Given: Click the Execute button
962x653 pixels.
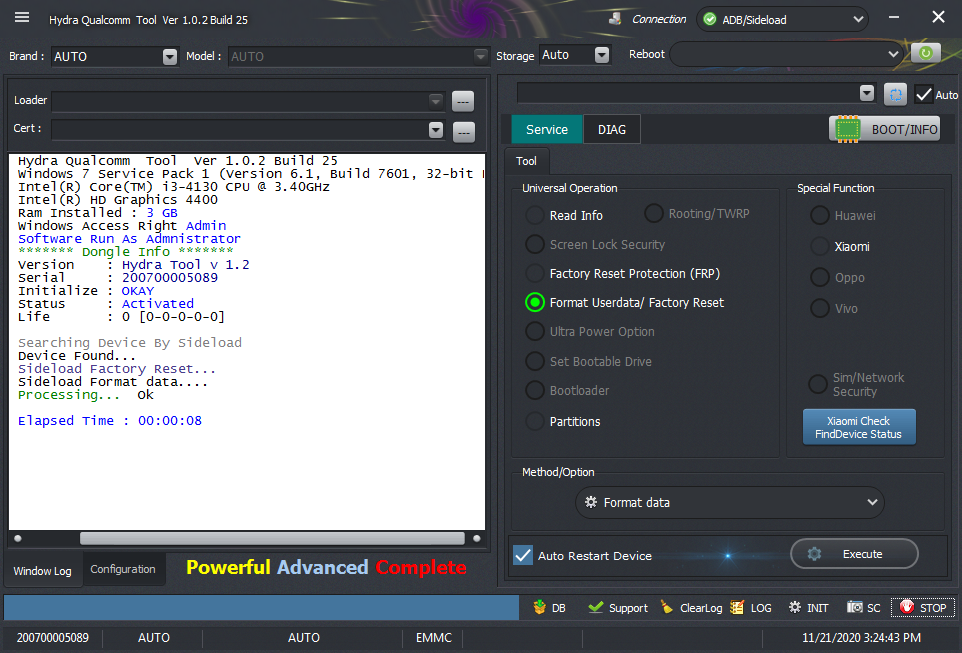Looking at the screenshot, I should (854, 554).
